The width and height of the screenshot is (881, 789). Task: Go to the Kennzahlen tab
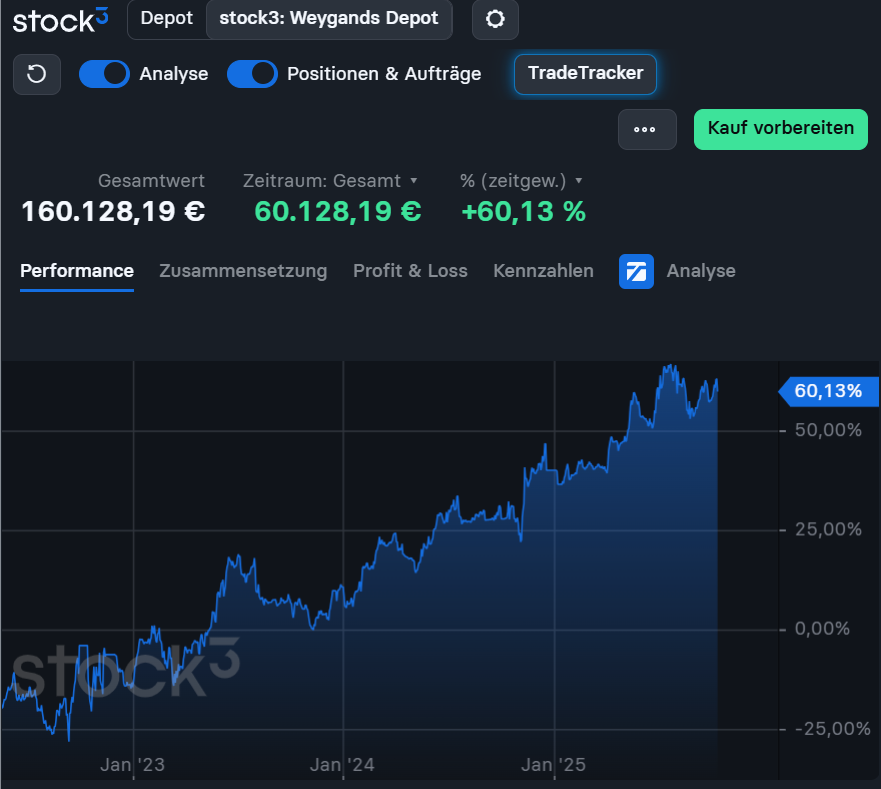[x=543, y=271]
